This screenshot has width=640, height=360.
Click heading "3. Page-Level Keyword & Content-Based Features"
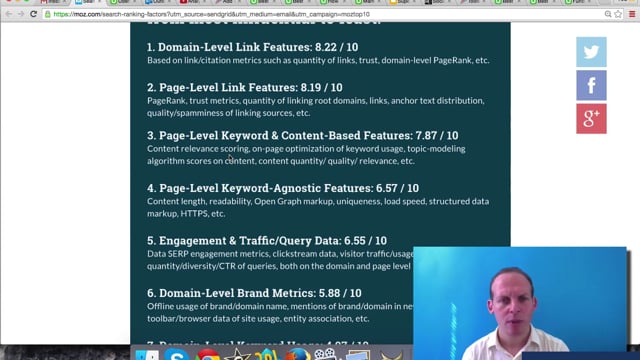(x=280, y=136)
